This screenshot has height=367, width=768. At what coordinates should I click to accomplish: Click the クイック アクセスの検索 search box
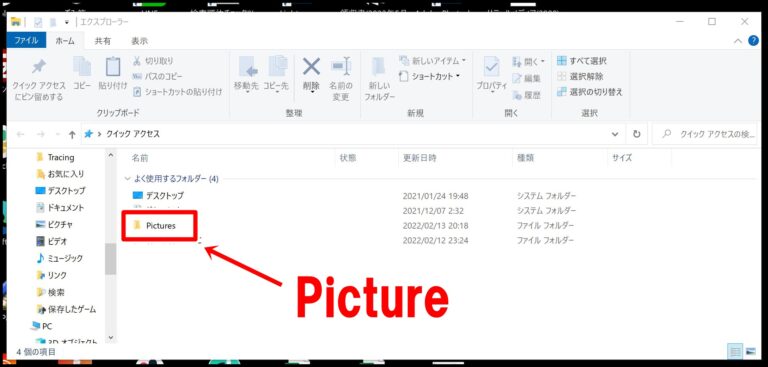tap(705, 134)
